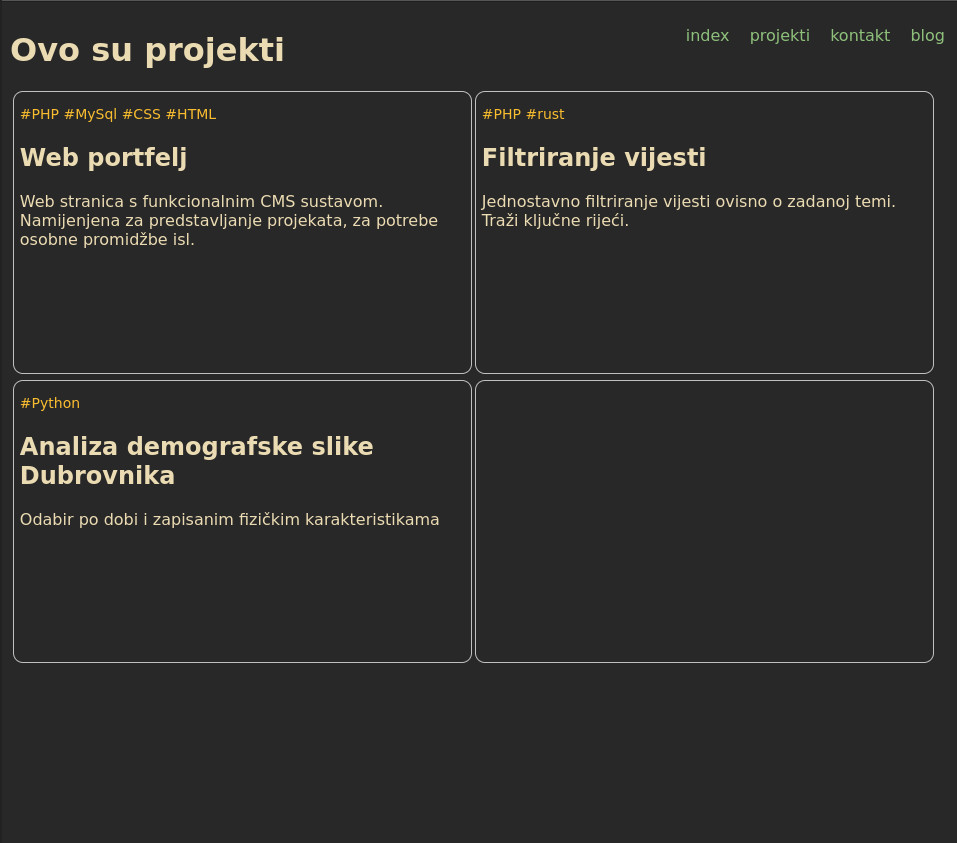
Task: Open the projekti navigation link
Action: point(780,35)
